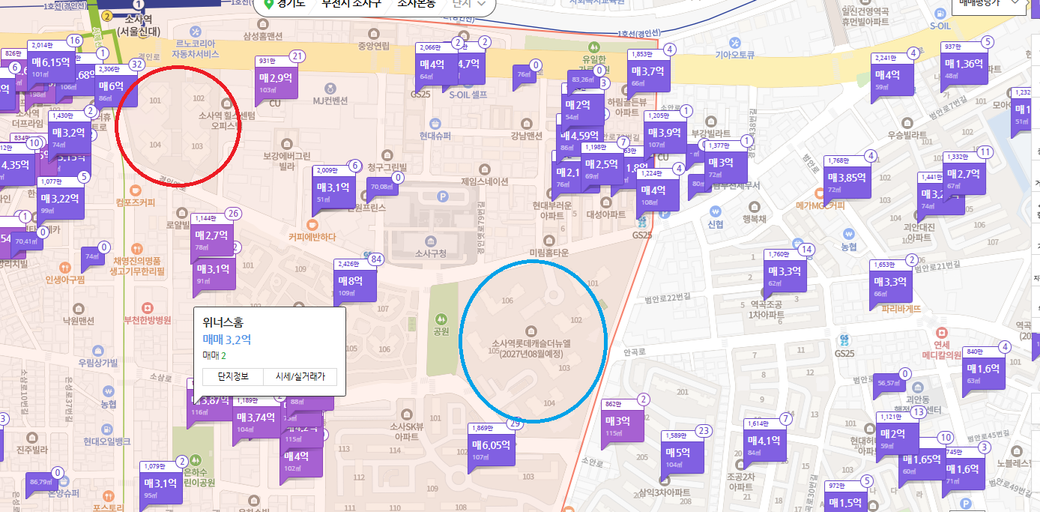Select 소사본동 in the location breadcrumb
1040x512 pixels.
[418, 4]
